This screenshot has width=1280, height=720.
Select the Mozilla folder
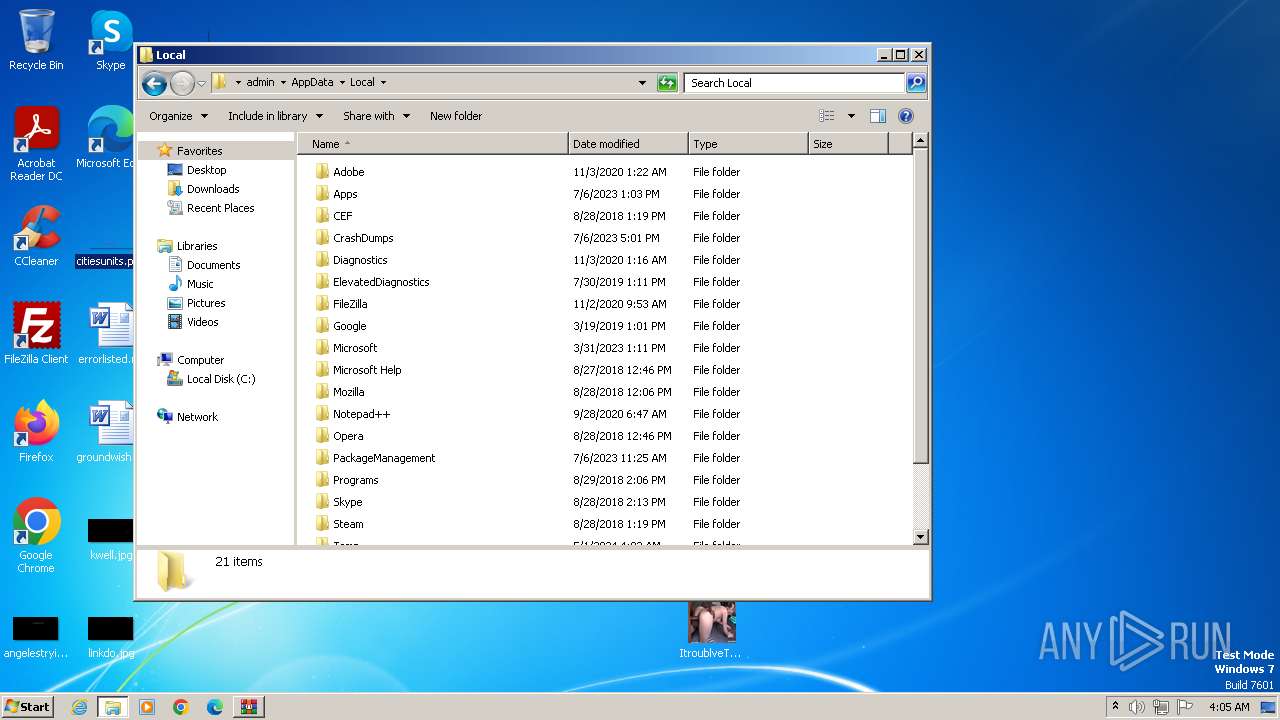pos(348,392)
